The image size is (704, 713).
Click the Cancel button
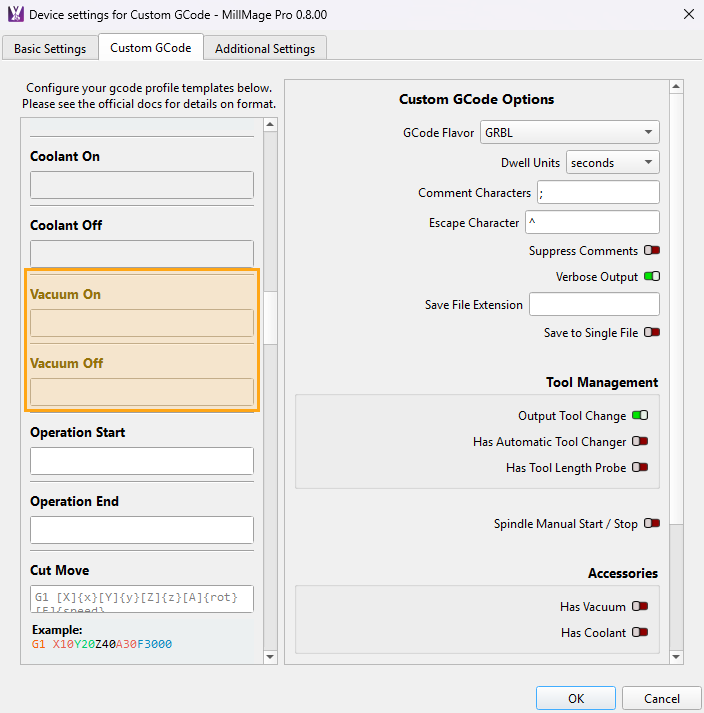[x=661, y=698]
